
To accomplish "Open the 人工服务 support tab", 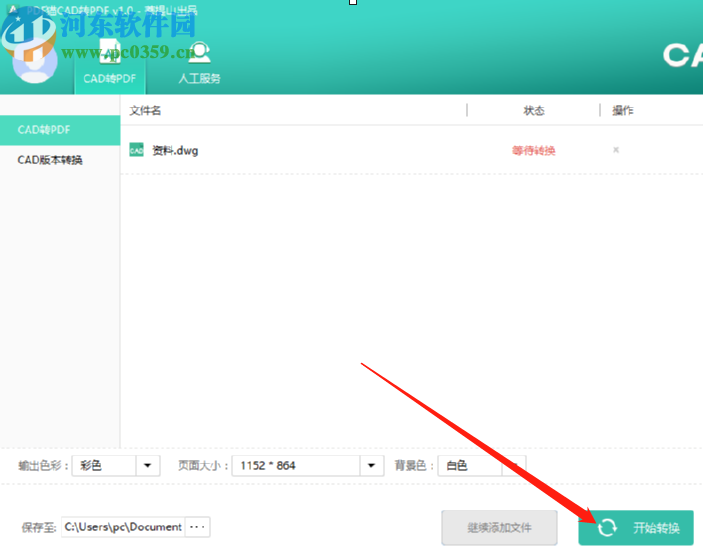I will [199, 63].
